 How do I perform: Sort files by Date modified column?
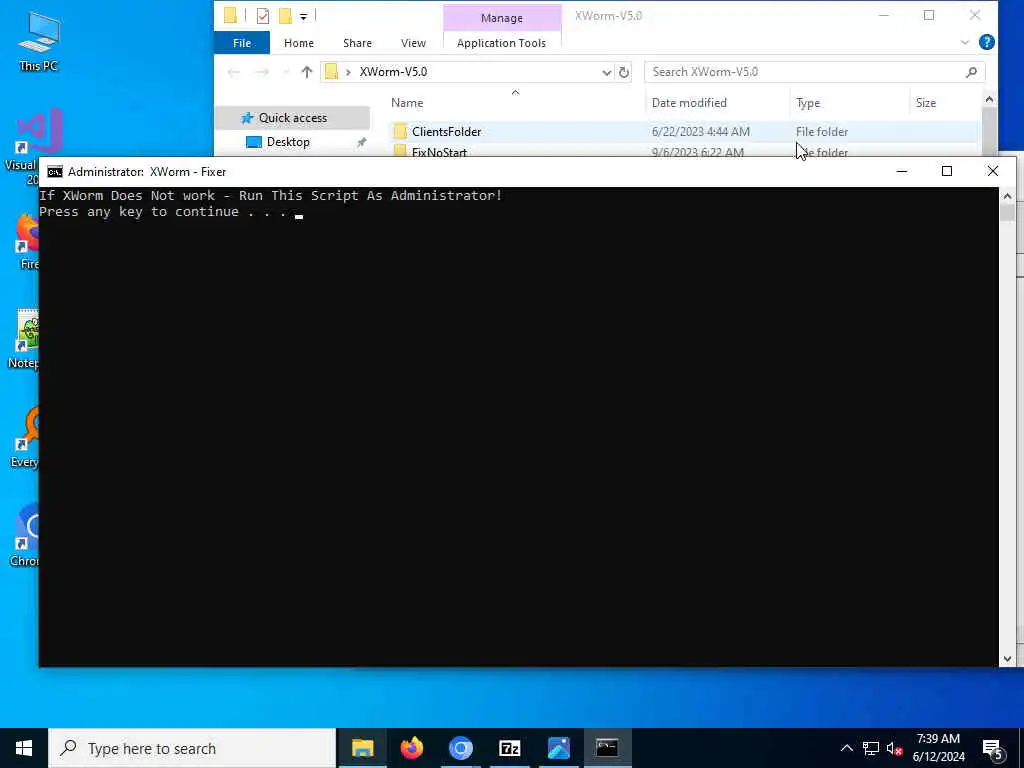click(x=688, y=103)
